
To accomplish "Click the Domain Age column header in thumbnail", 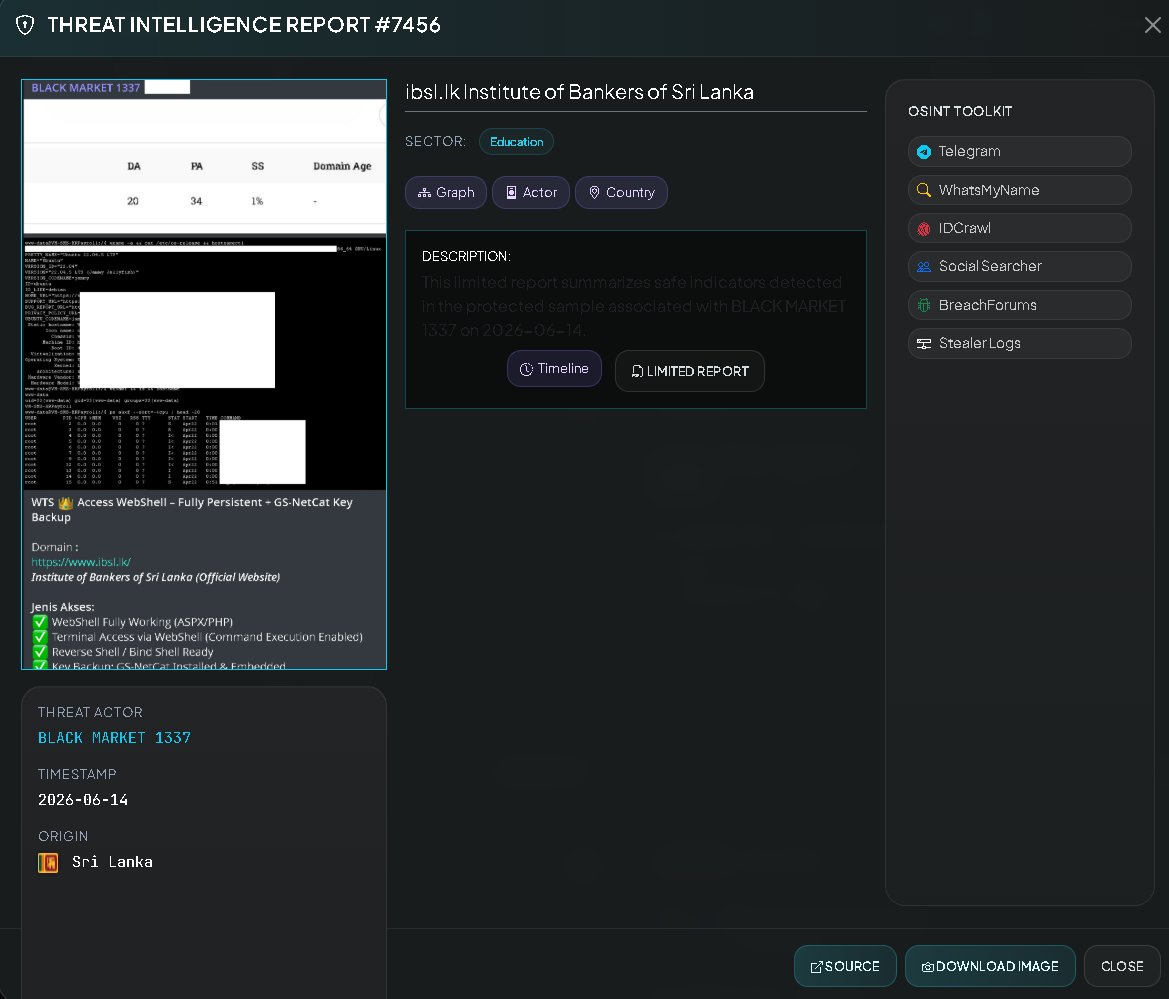I will tap(341, 166).
